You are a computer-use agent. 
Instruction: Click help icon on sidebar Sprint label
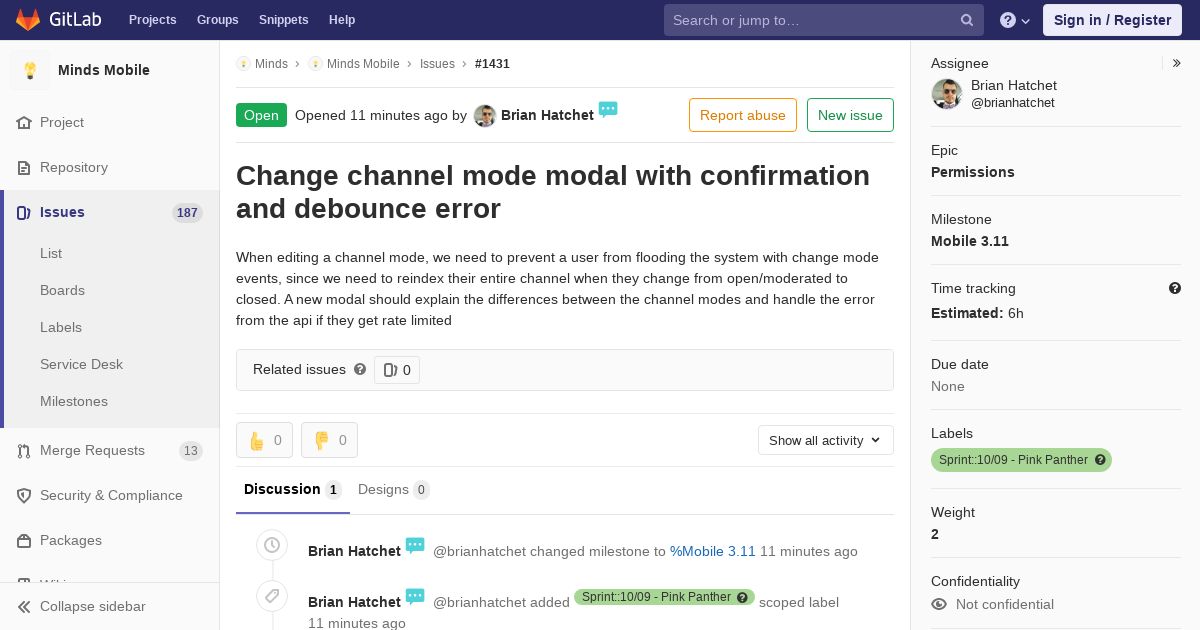[1100, 460]
